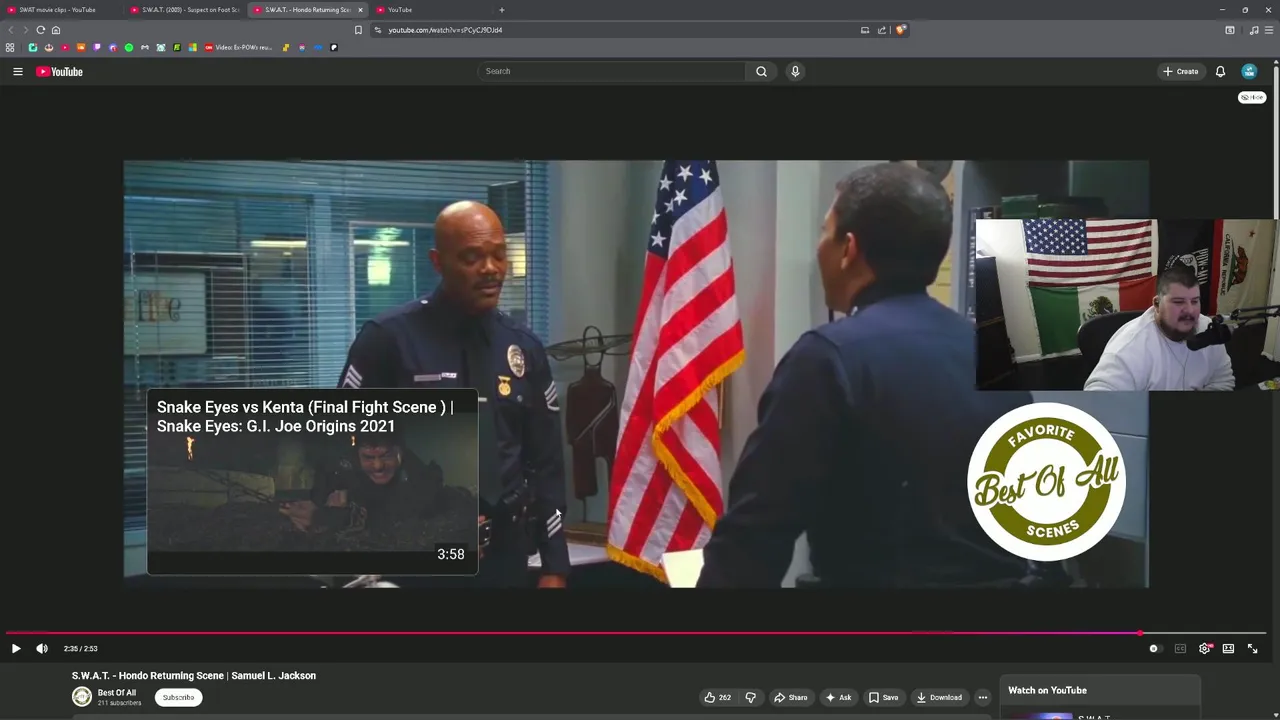Open the Video: Ex-POWs bookmark
The width and height of the screenshot is (1280, 720).
[238, 47]
